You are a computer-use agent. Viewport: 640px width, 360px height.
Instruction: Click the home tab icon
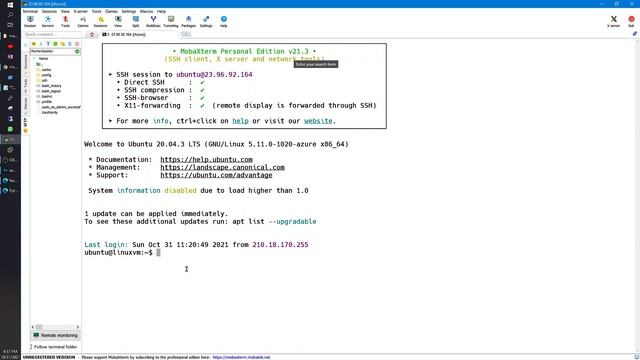[x=92, y=35]
